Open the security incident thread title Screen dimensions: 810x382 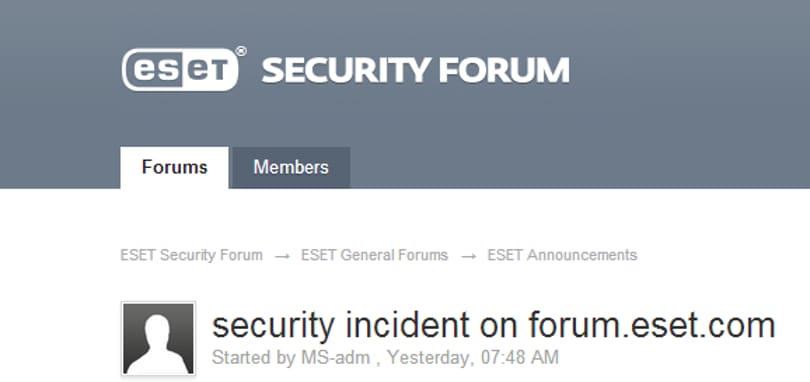(493, 326)
